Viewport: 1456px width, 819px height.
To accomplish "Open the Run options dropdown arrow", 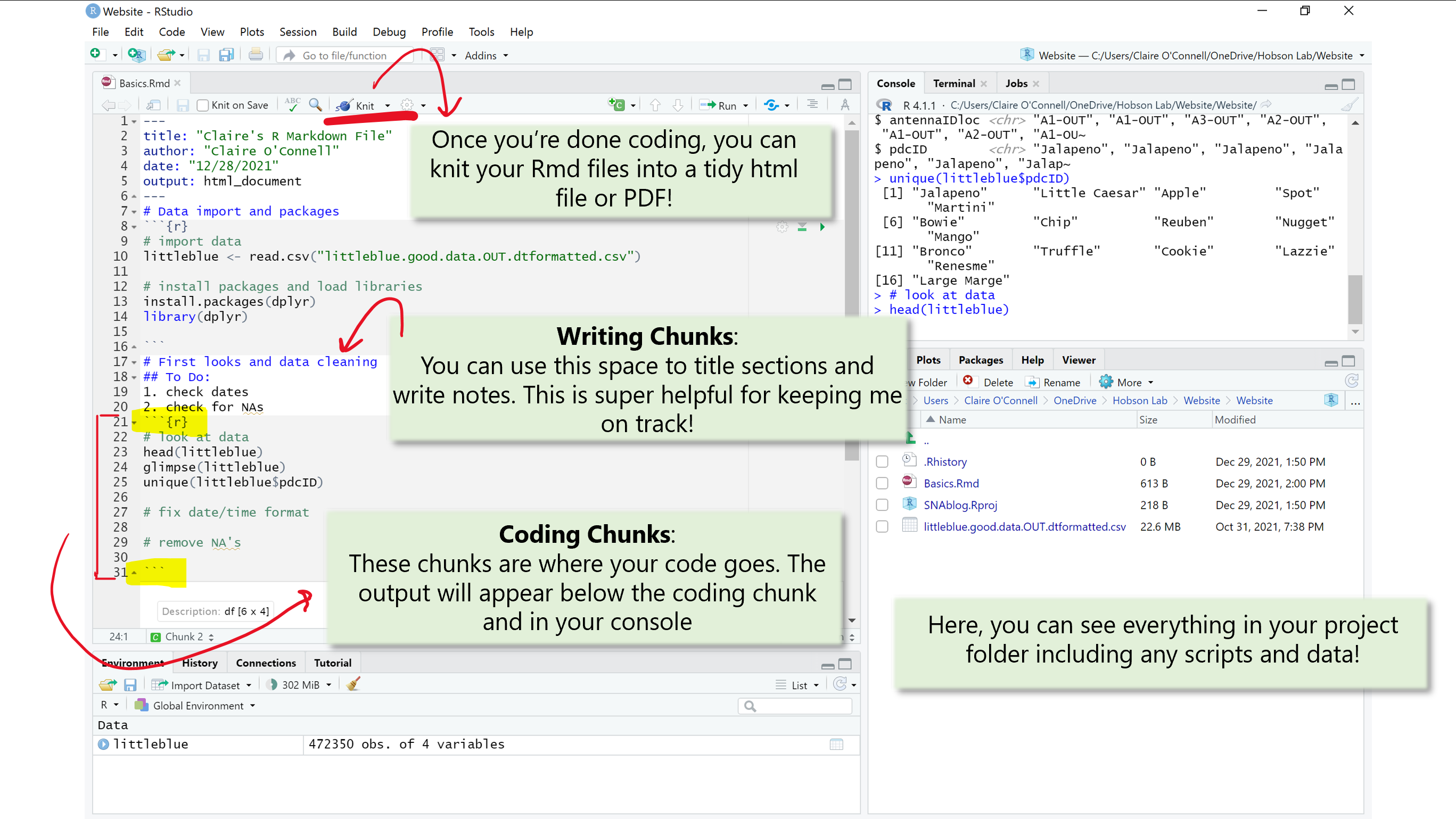I will [745, 105].
